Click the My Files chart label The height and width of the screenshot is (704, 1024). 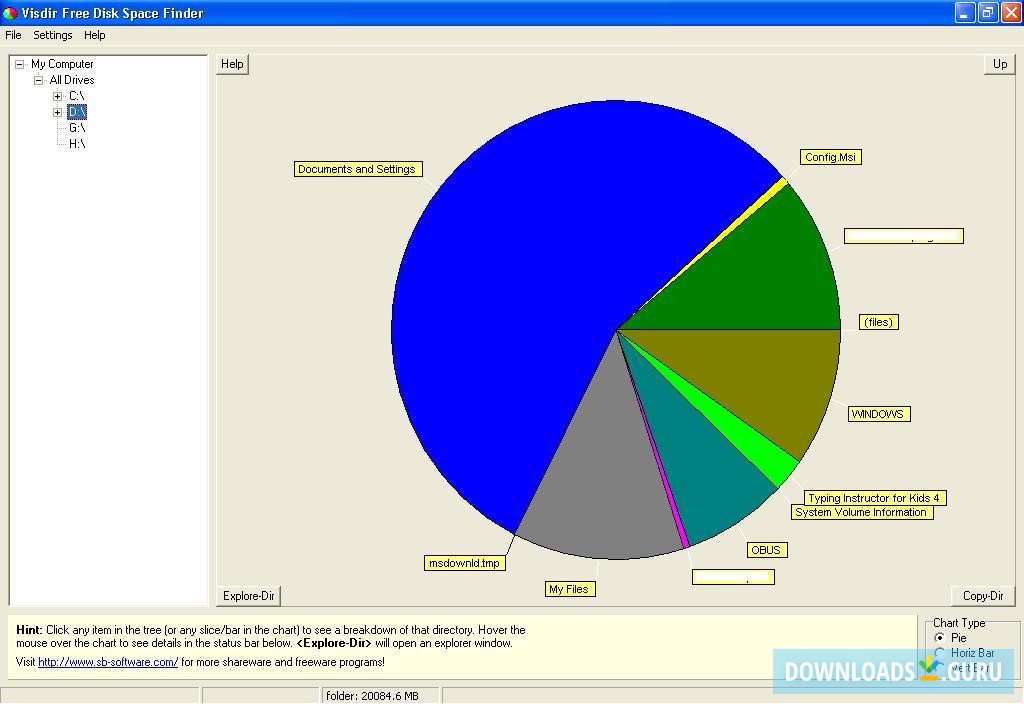(x=570, y=588)
